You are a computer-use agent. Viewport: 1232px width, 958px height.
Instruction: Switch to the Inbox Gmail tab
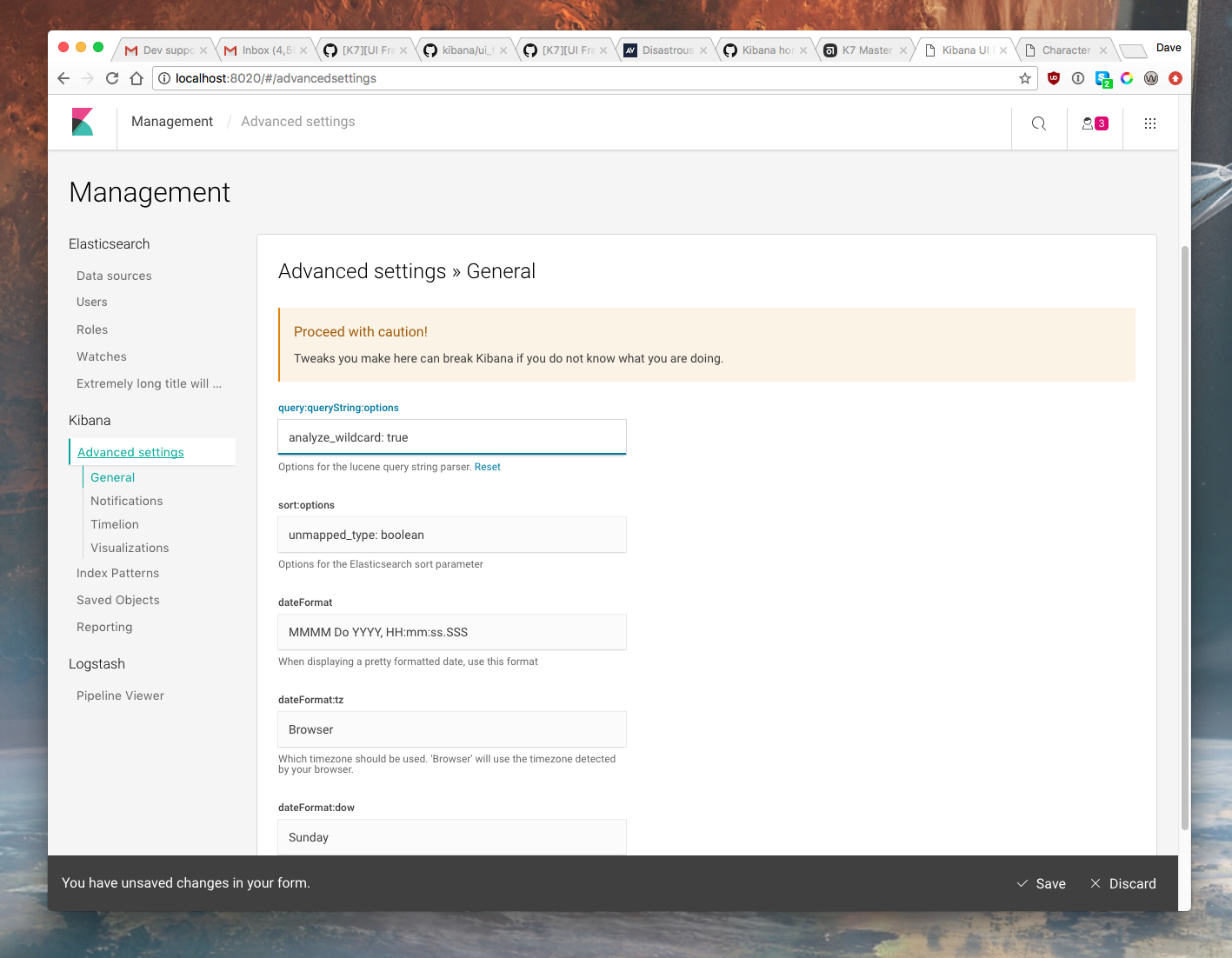(x=265, y=50)
